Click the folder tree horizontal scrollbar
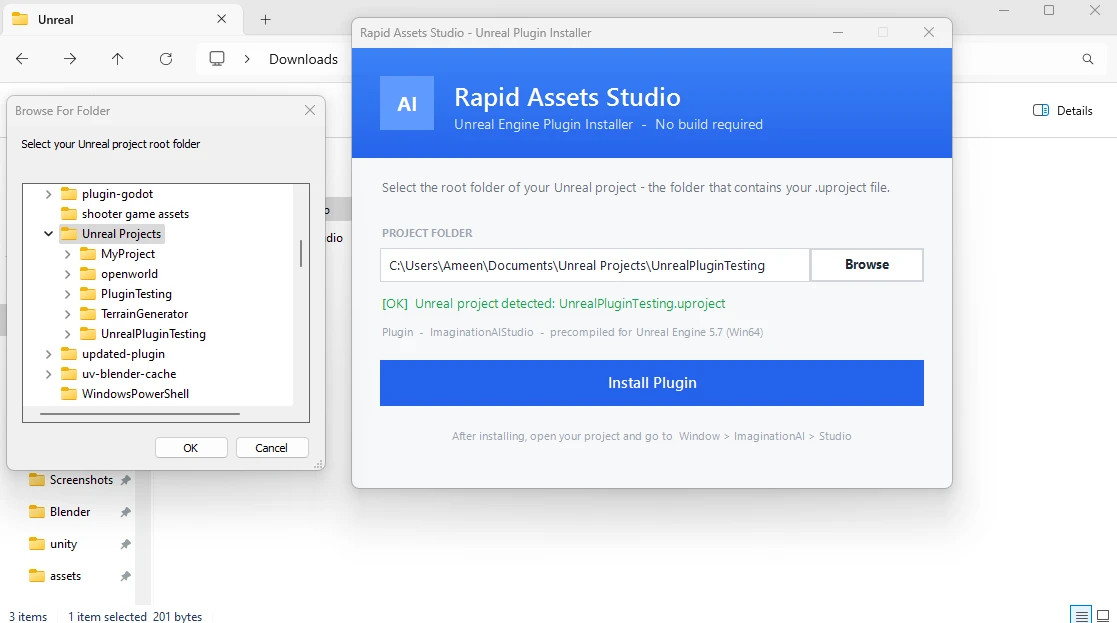This screenshot has width=1117, height=623. click(x=140, y=413)
